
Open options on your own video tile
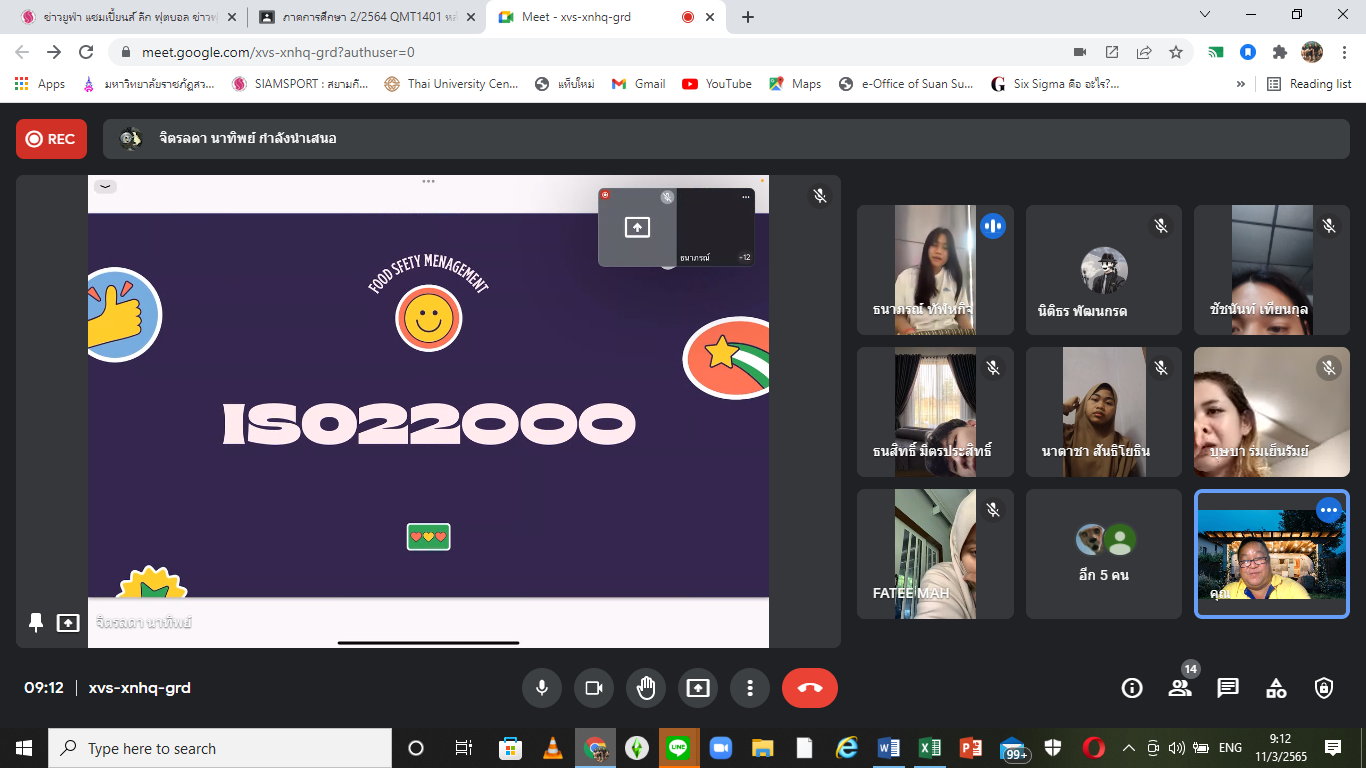click(1328, 510)
